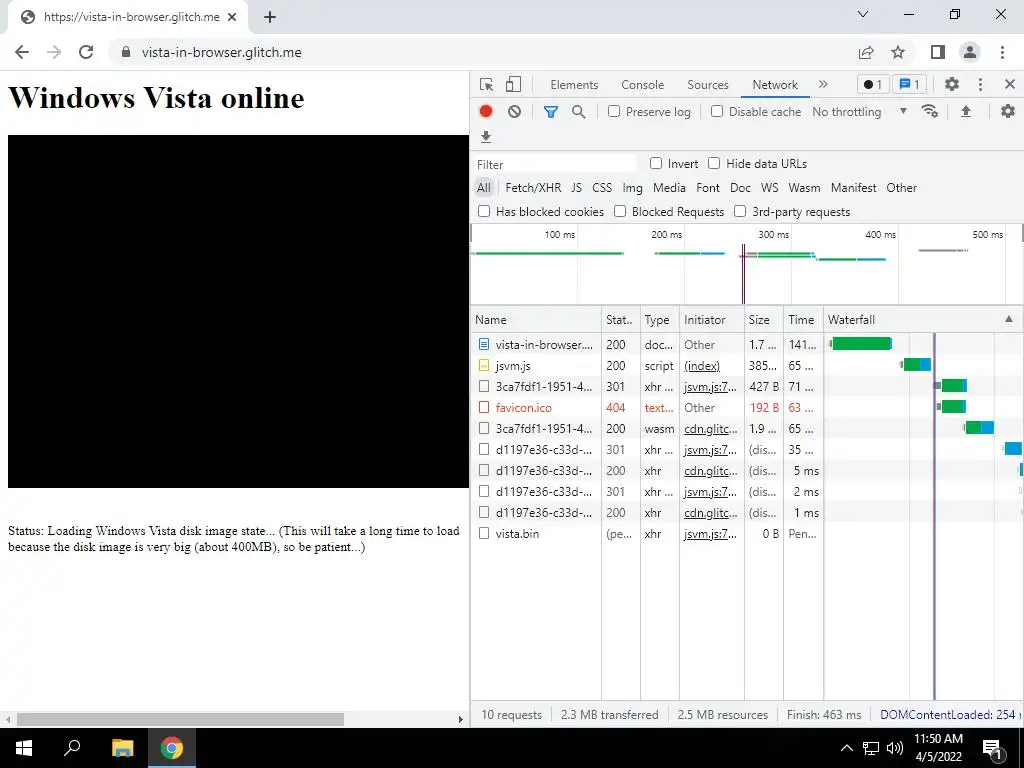Open DevTools settings gear
Viewport: 1024px width, 768px height.
pyautogui.click(x=952, y=84)
